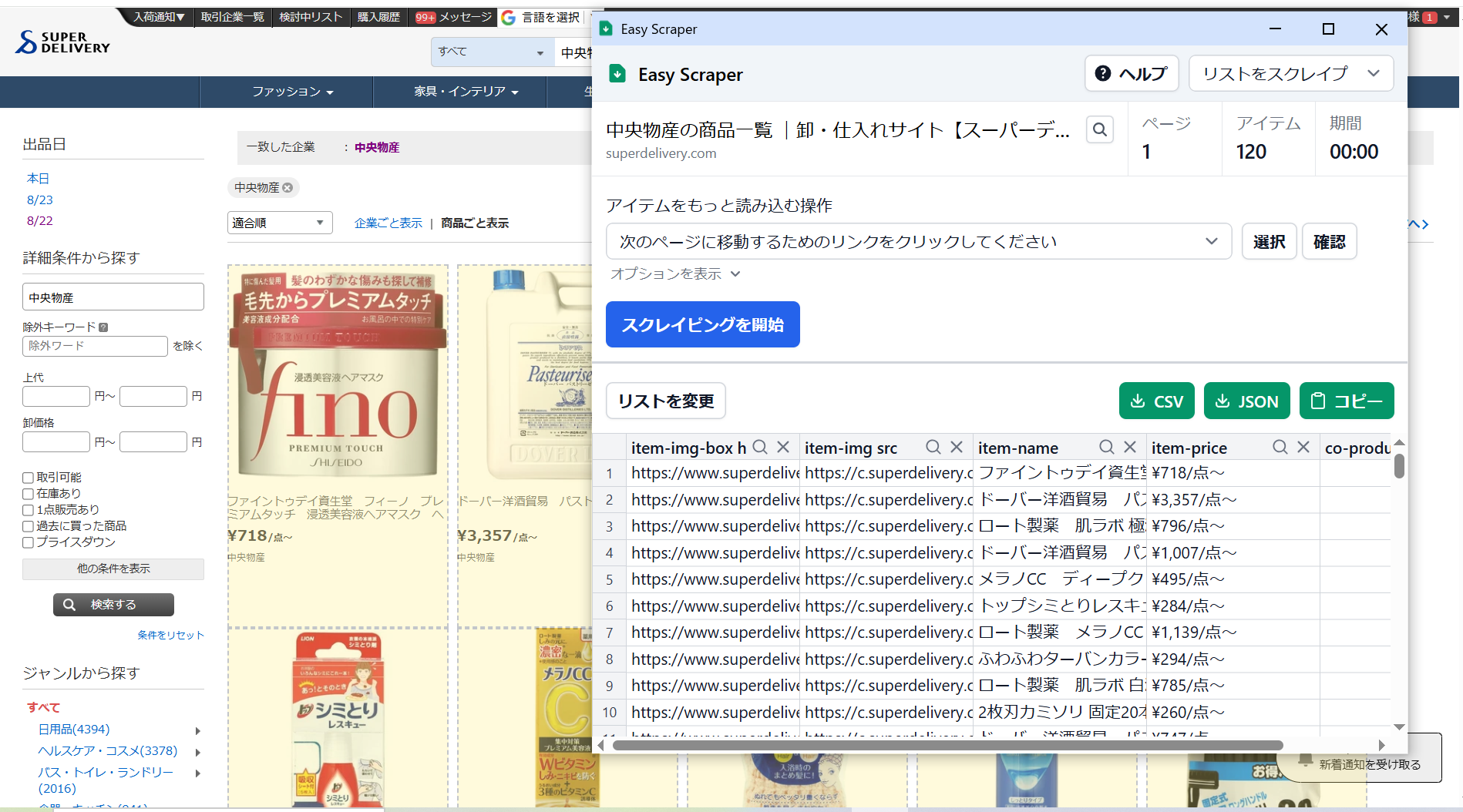Download results as CSV
The width and height of the screenshot is (1463, 812).
click(x=1156, y=401)
